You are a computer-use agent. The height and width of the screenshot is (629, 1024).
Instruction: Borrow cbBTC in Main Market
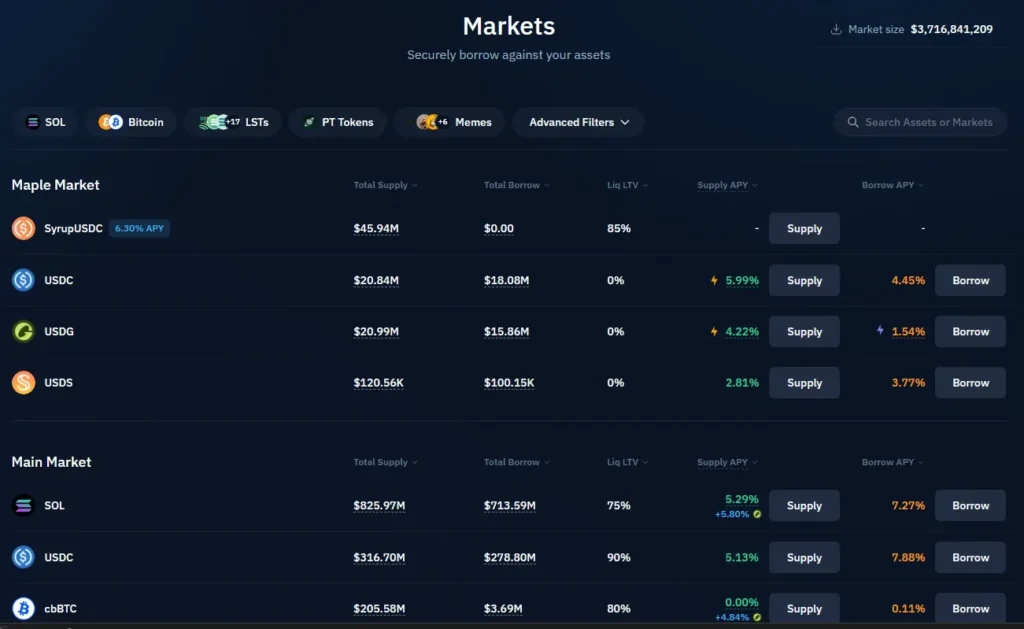(970, 609)
